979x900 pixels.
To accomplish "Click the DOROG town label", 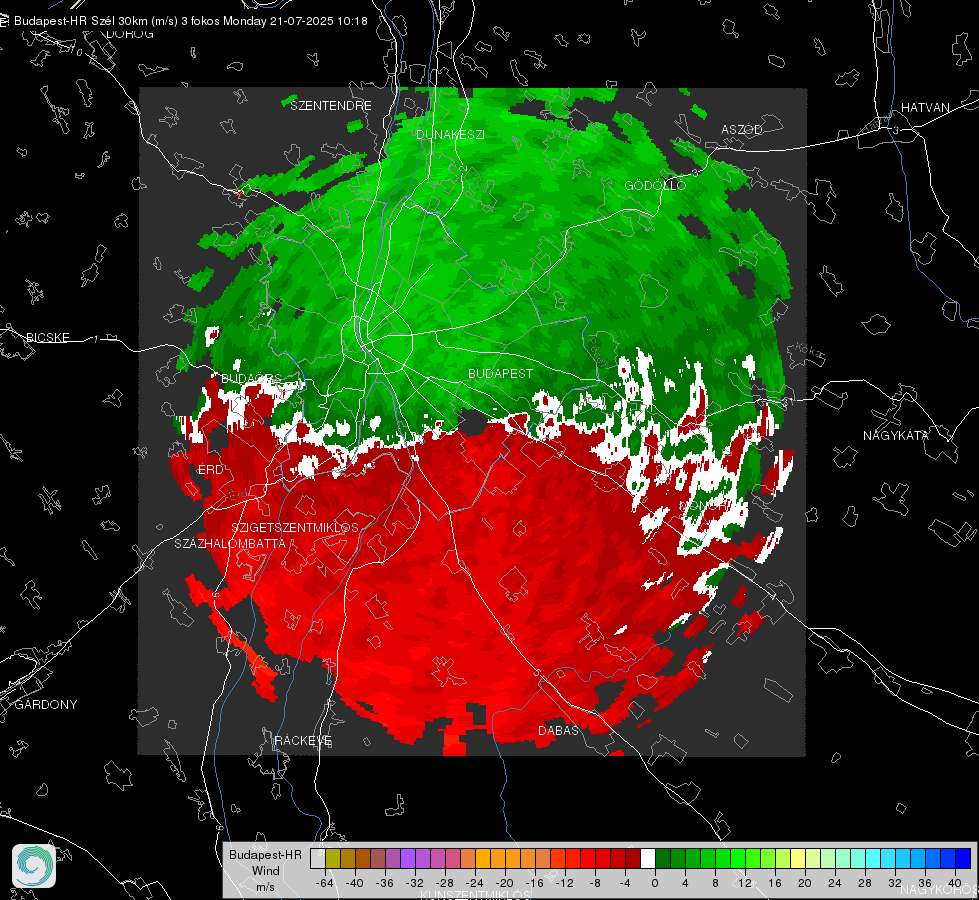I will coord(130,34).
